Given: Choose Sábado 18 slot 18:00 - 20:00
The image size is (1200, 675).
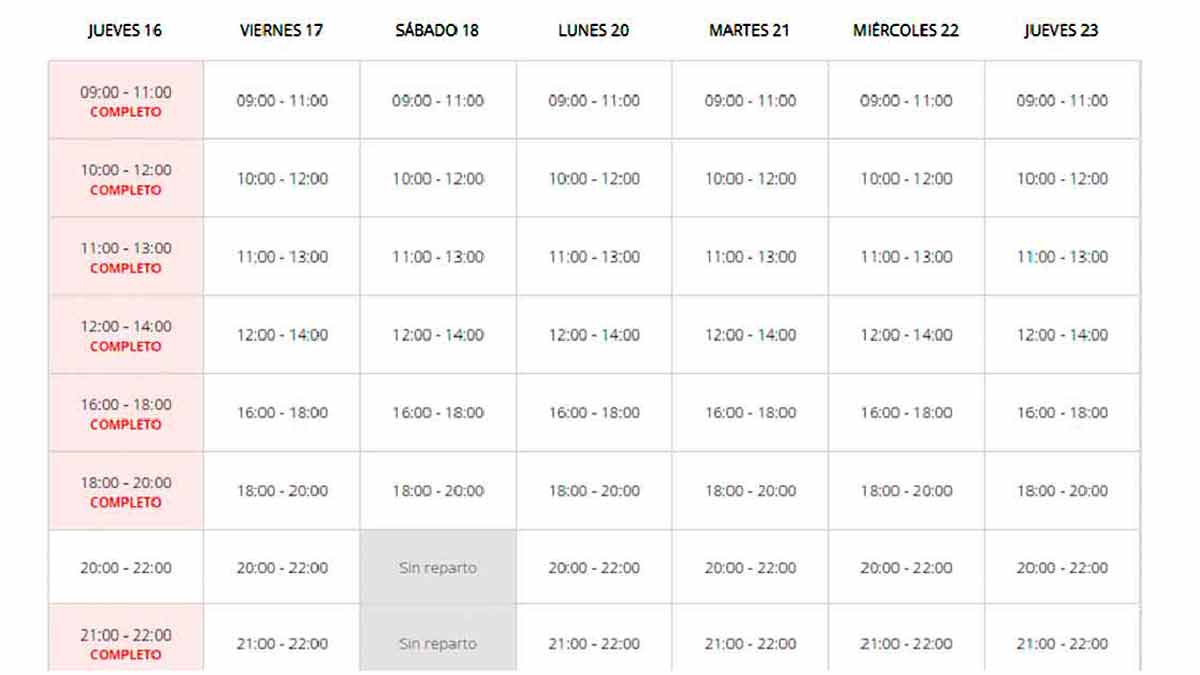Looking at the screenshot, I should point(438,490).
